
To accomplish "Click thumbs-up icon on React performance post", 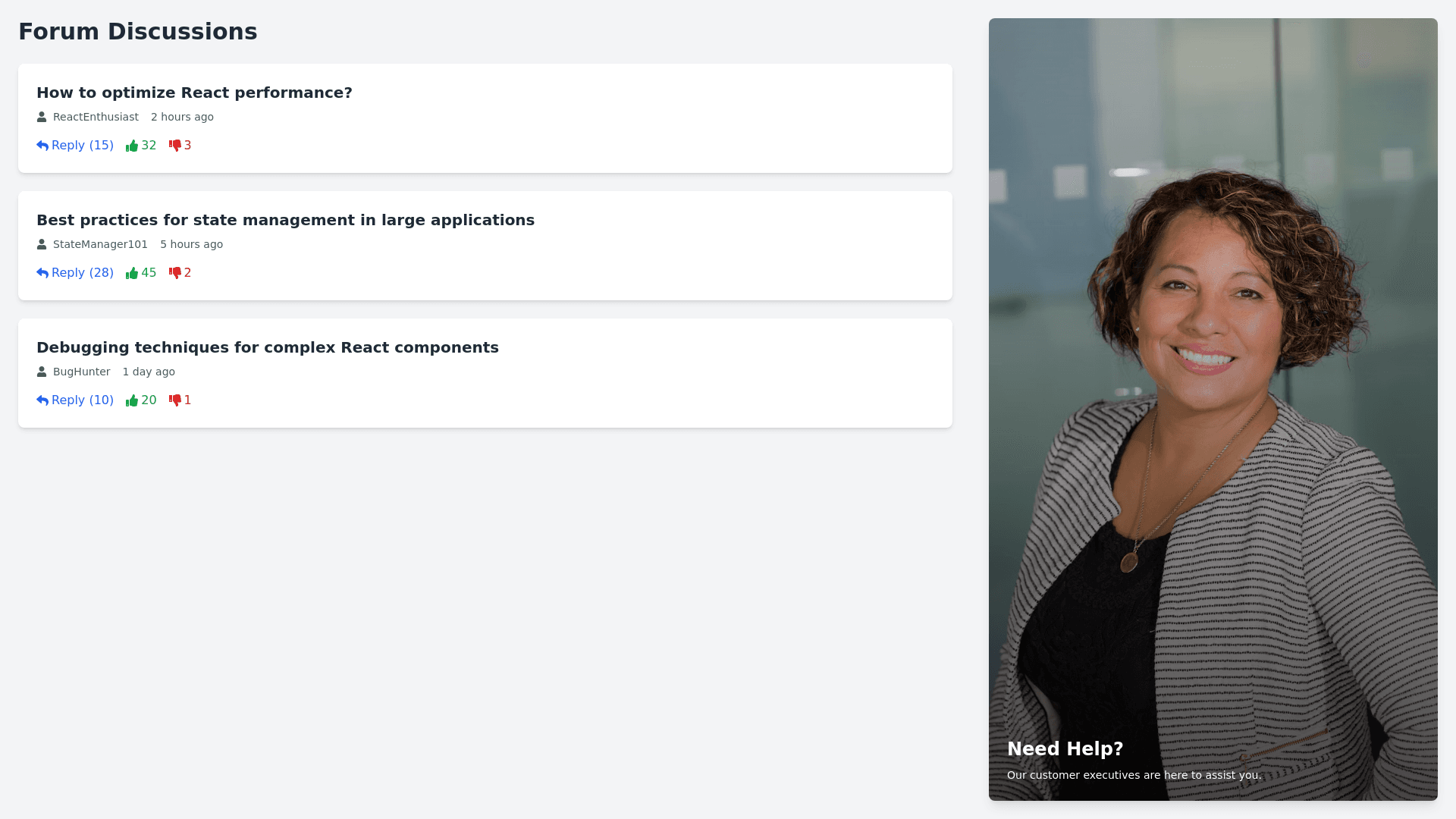I will (132, 146).
